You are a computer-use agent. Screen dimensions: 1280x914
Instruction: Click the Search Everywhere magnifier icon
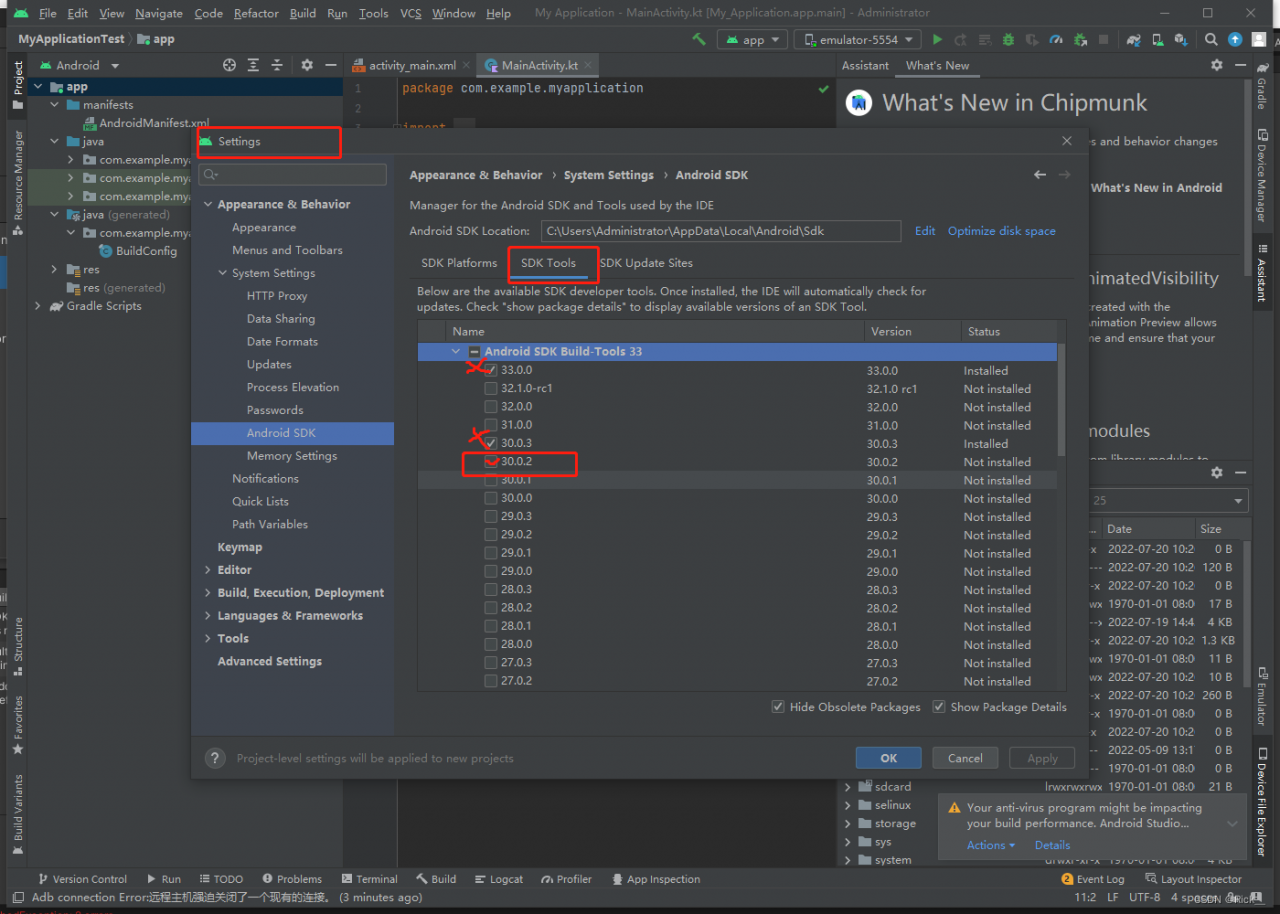point(1211,39)
